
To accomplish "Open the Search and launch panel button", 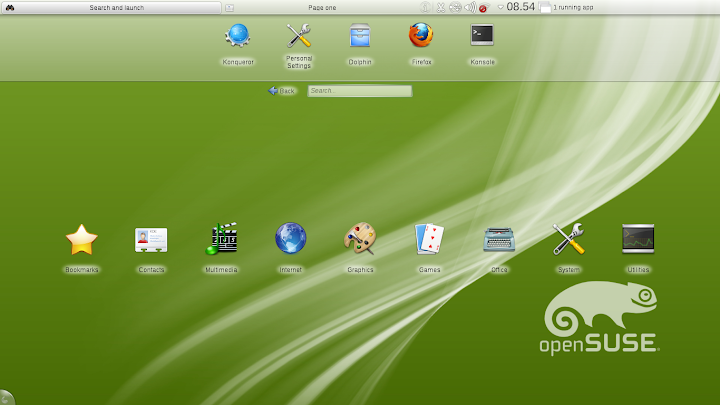I will pyautogui.click(x=111, y=7).
